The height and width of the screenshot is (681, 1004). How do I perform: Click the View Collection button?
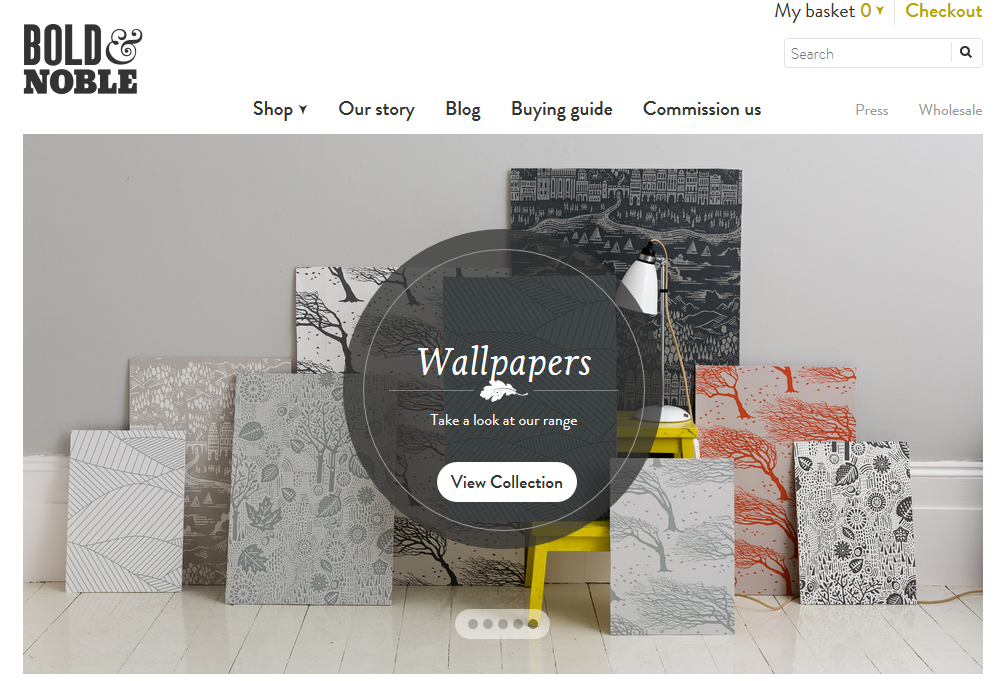click(506, 482)
